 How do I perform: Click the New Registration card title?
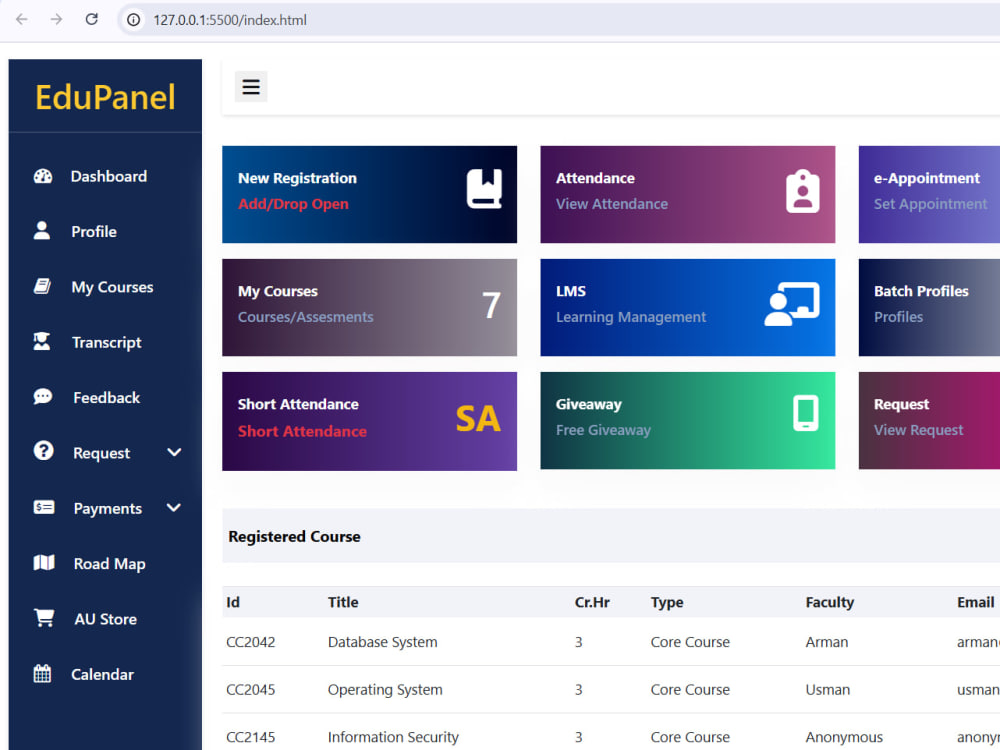[x=297, y=179]
